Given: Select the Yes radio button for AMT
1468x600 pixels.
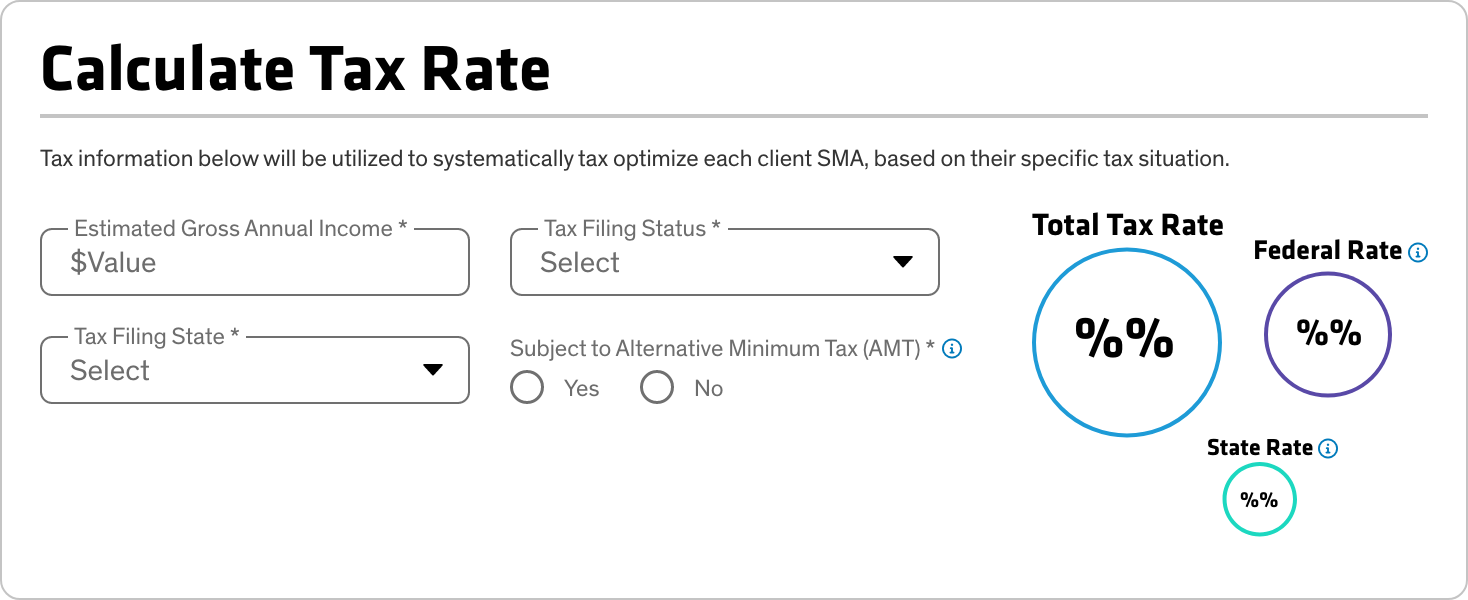Looking at the screenshot, I should tap(527, 388).
